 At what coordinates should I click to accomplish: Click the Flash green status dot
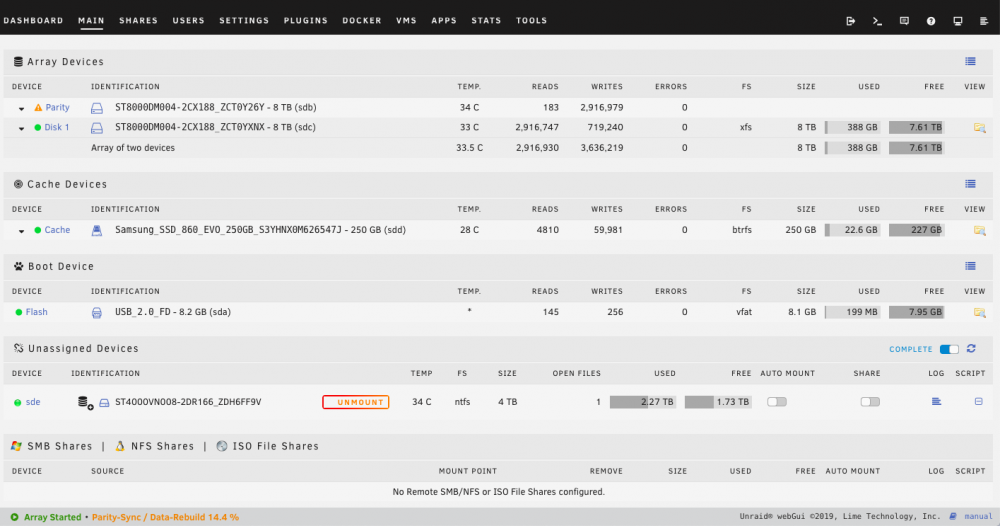(x=18, y=312)
